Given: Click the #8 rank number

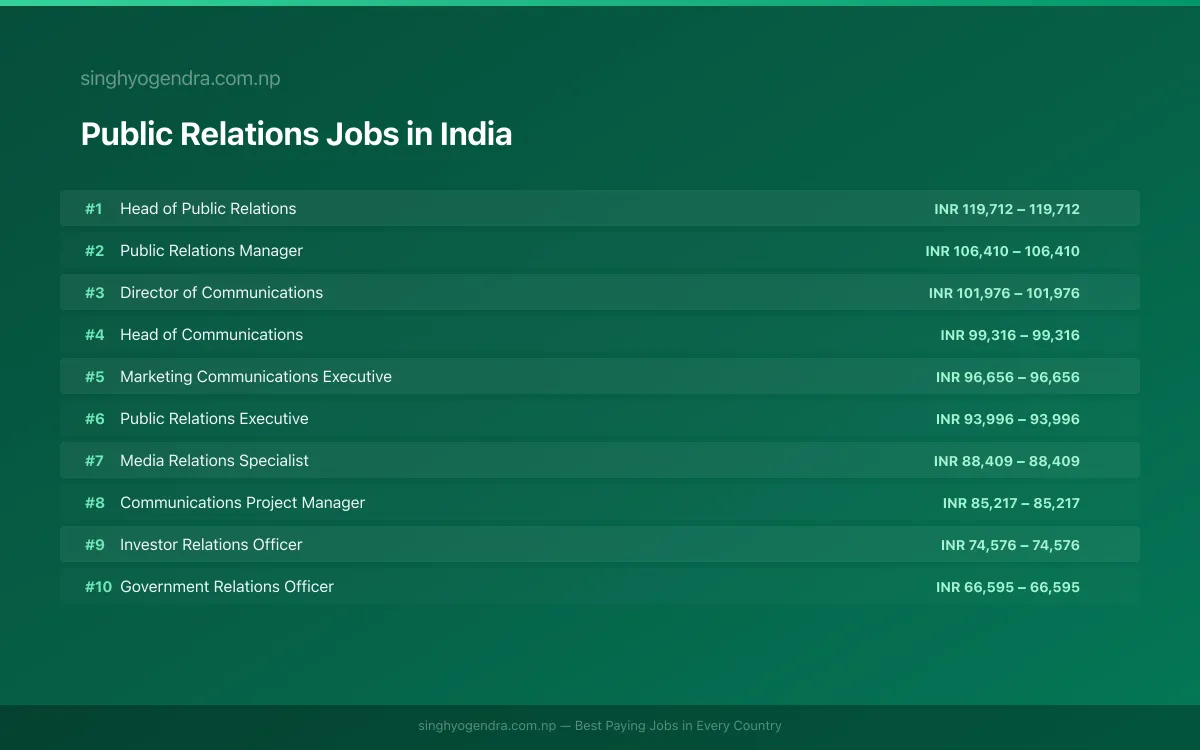Looking at the screenshot, I should 94,503.
